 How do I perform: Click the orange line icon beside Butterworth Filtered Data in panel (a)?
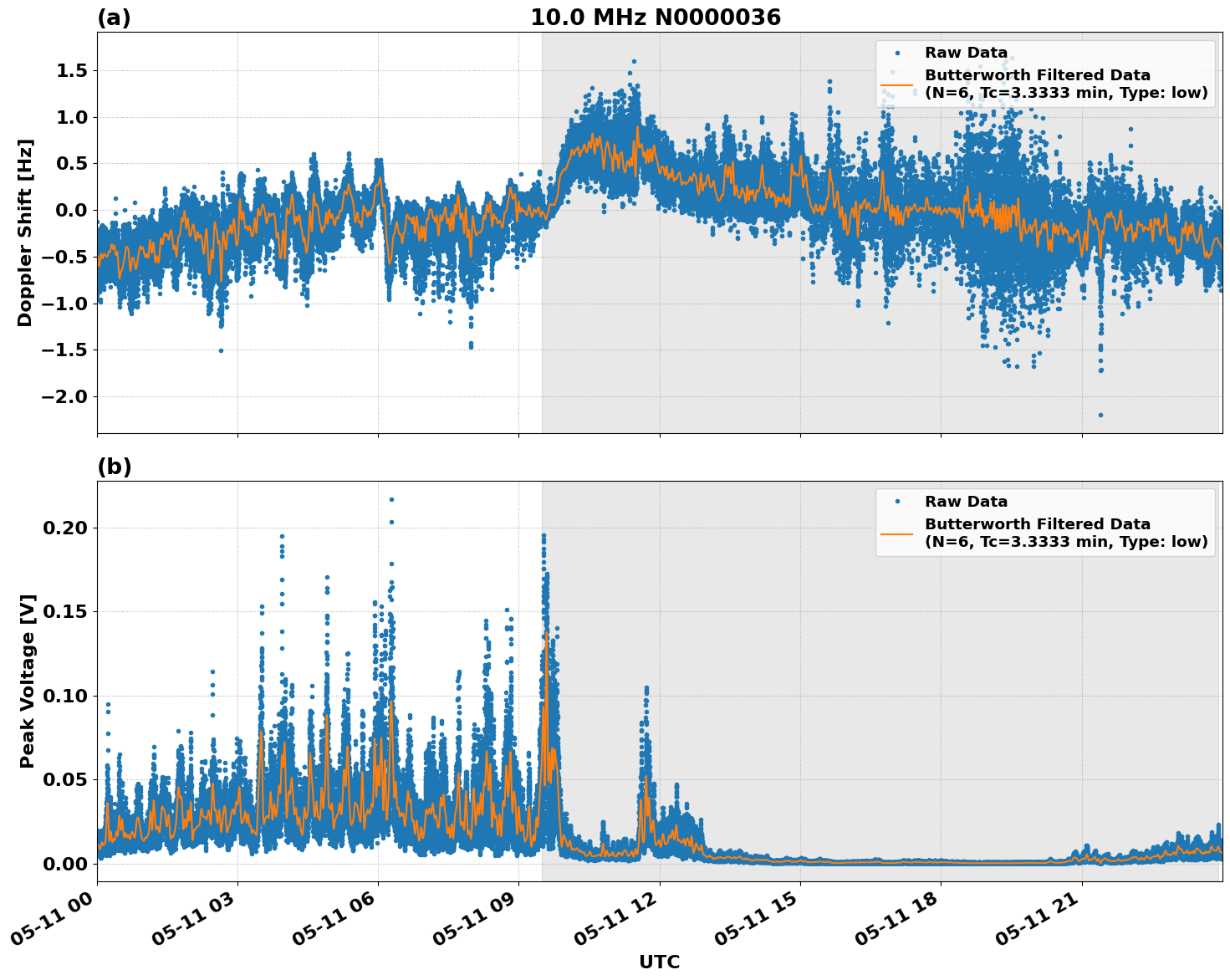click(899, 84)
